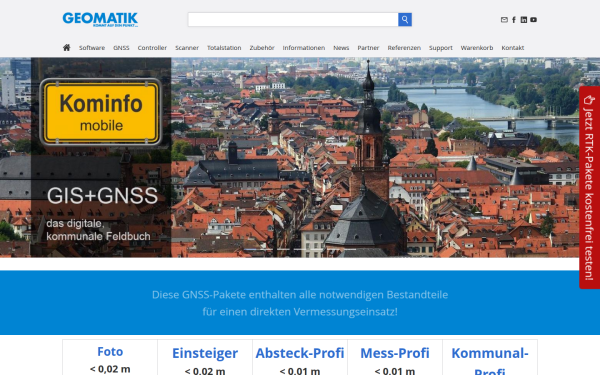Image resolution: width=600 pixels, height=375 pixels.
Task: Open the email envelope icon
Action: pos(504,20)
